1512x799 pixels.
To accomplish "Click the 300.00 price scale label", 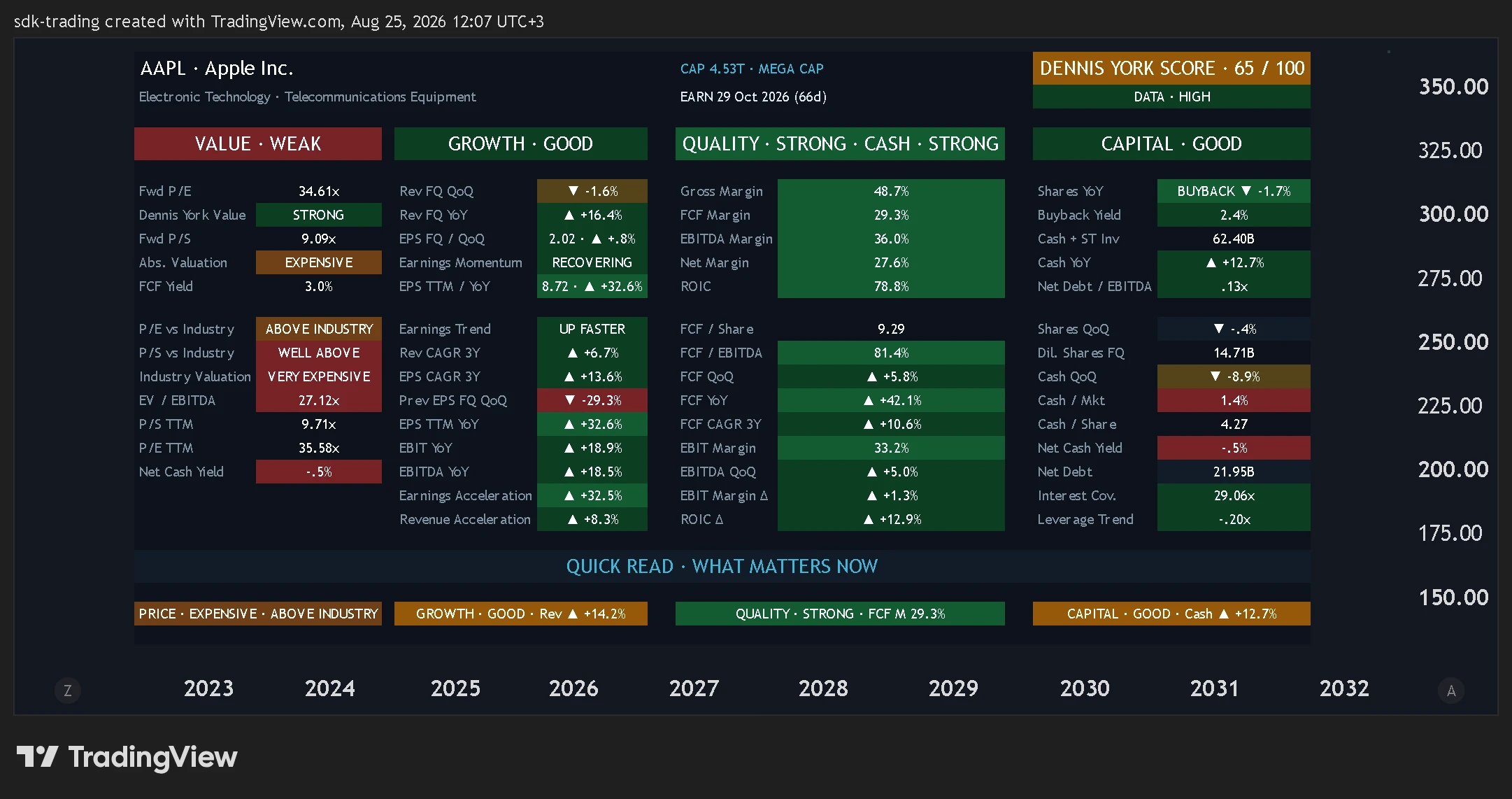I will click(x=1453, y=214).
